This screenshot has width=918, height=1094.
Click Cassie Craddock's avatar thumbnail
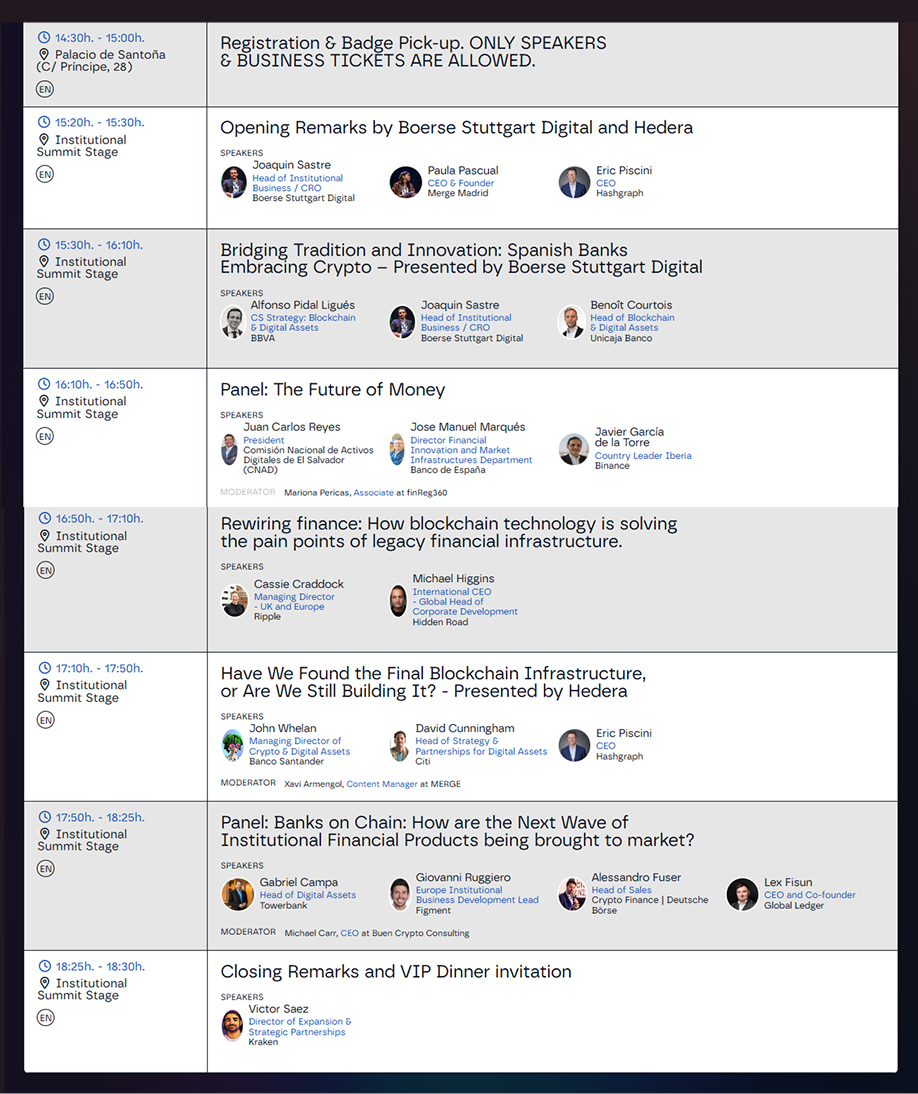[x=235, y=600]
